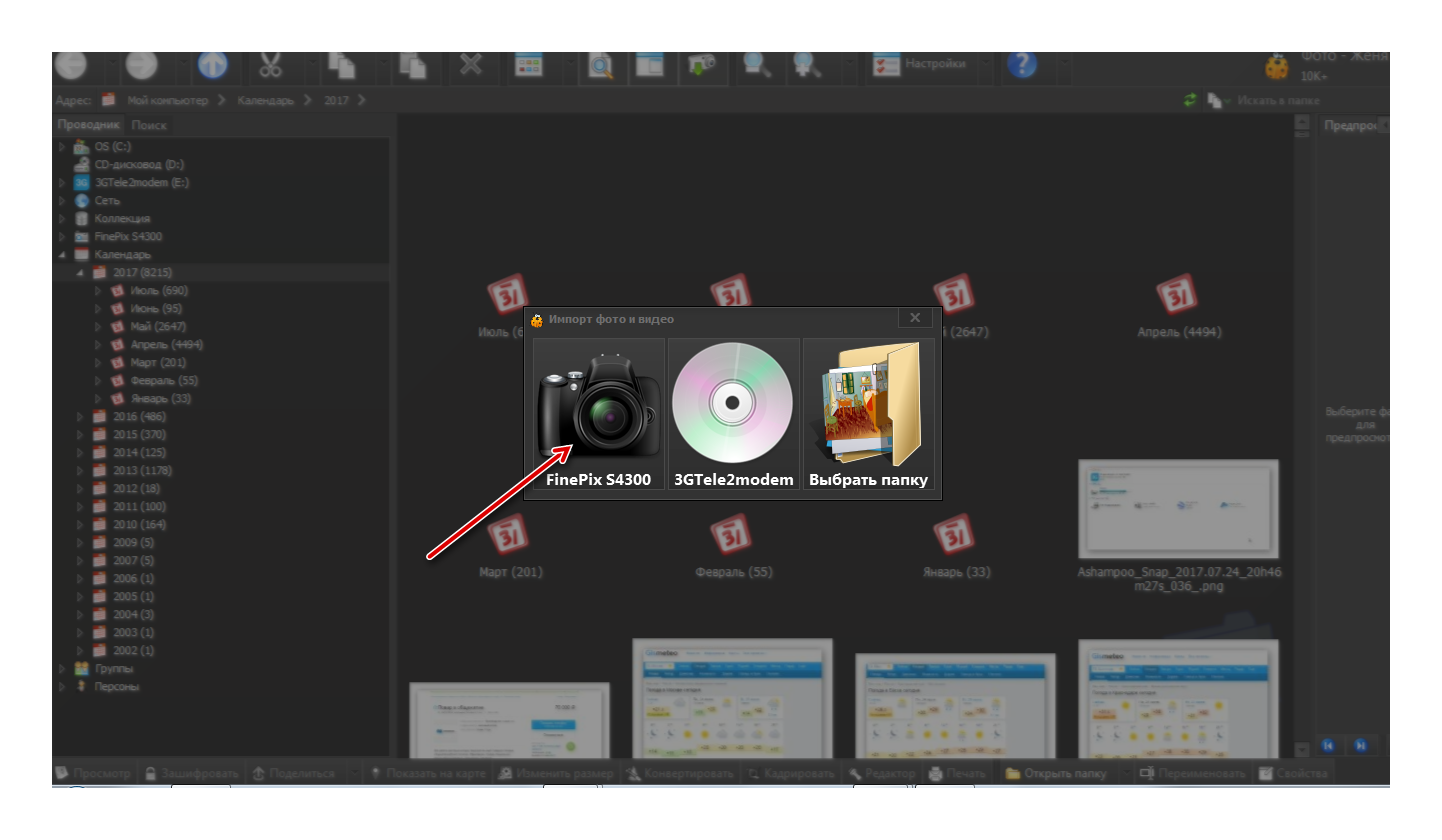Viewport: 1442px width, 840px height.
Task: Go back with the left arrow toolbar button
Action: click(70, 65)
